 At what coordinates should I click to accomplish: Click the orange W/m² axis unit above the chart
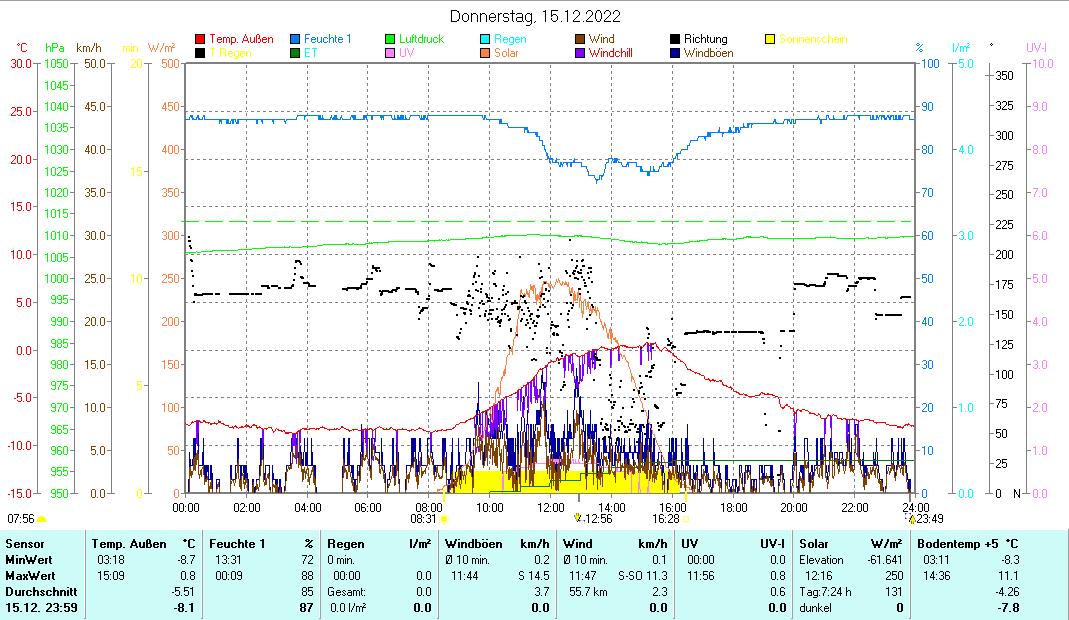(162, 48)
